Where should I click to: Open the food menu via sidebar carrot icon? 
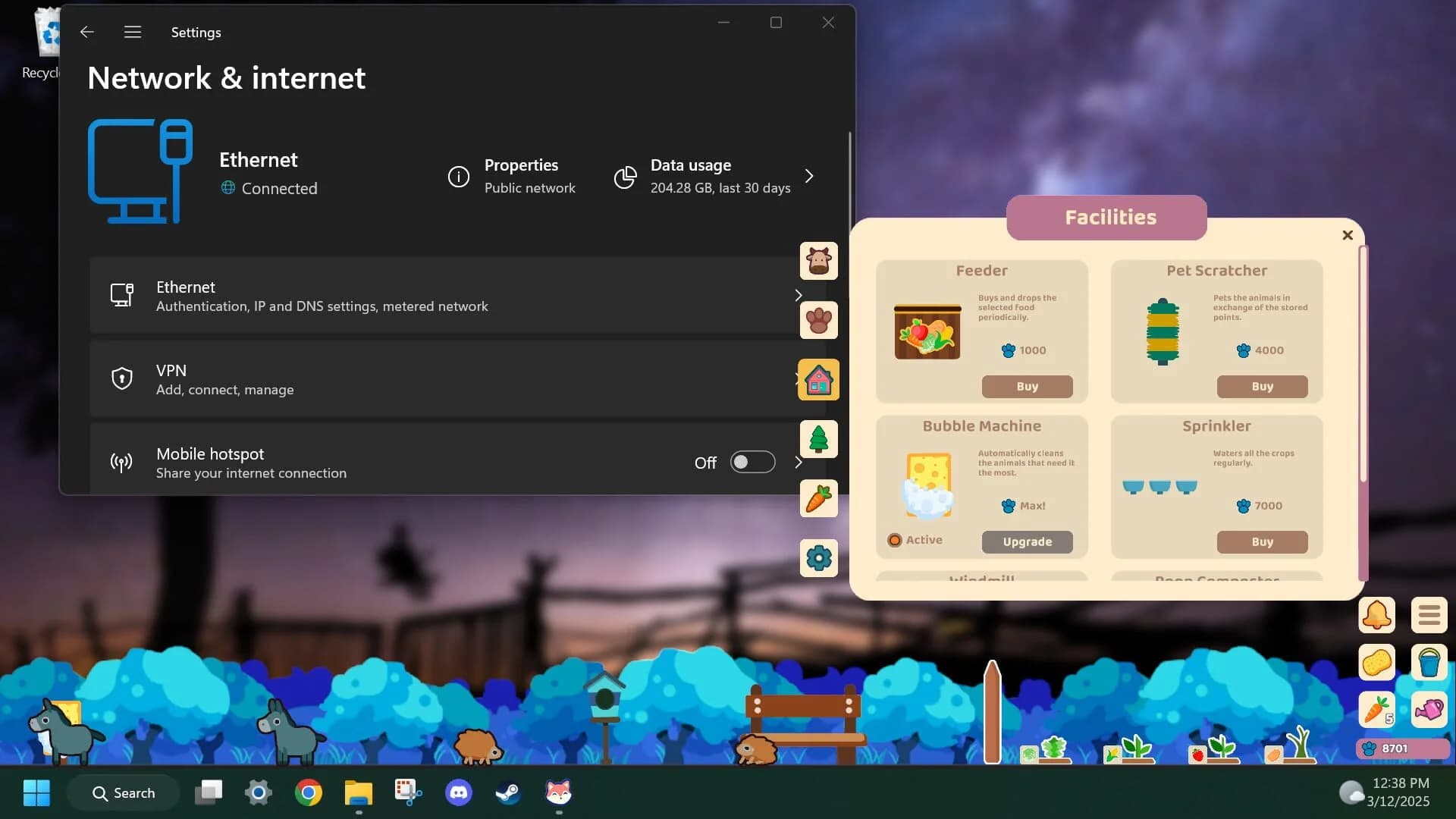(x=819, y=499)
